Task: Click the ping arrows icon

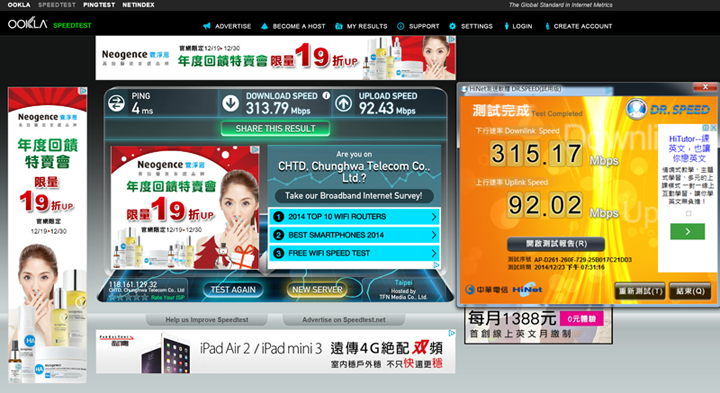Action: tap(116, 104)
